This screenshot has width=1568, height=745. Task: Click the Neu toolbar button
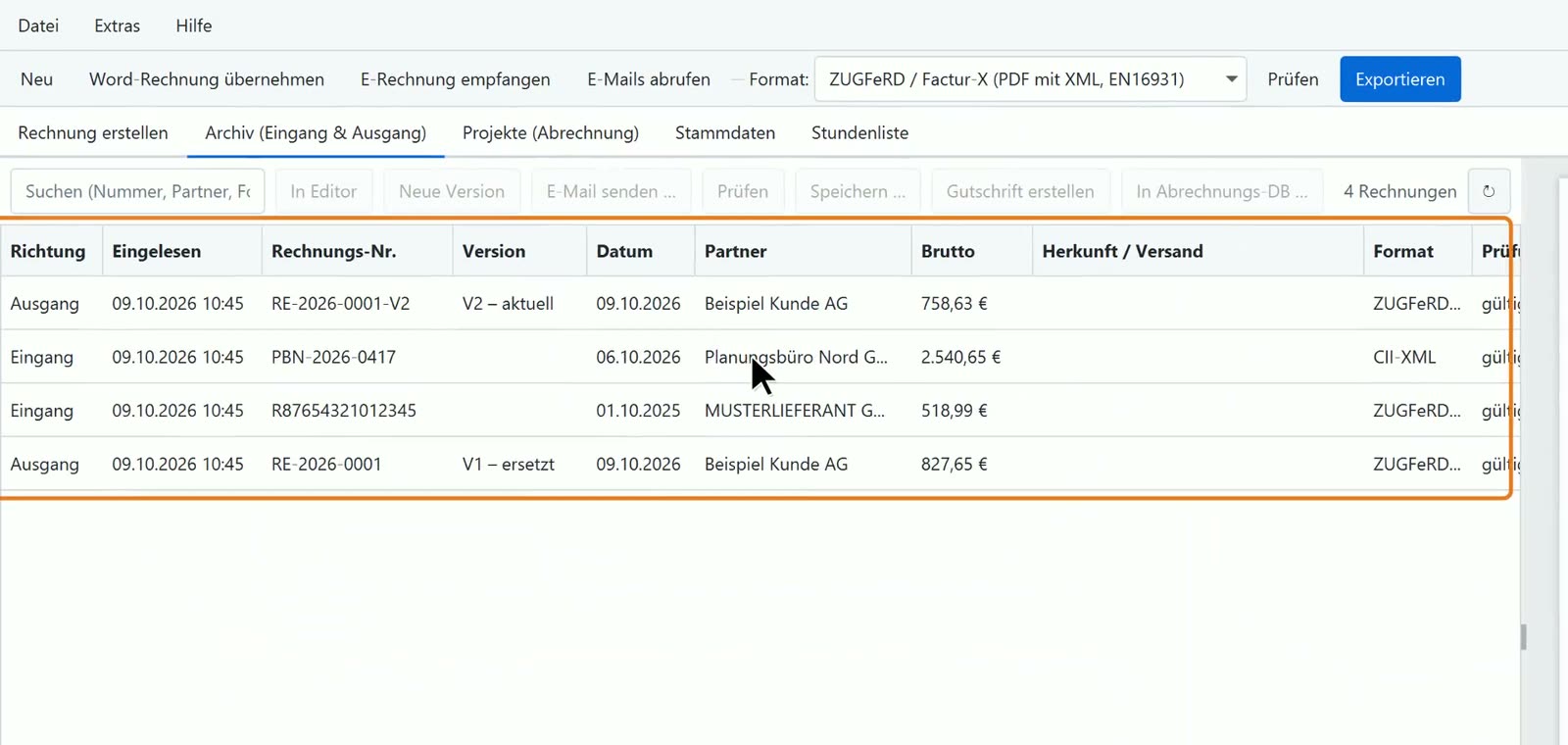pyautogui.click(x=37, y=79)
